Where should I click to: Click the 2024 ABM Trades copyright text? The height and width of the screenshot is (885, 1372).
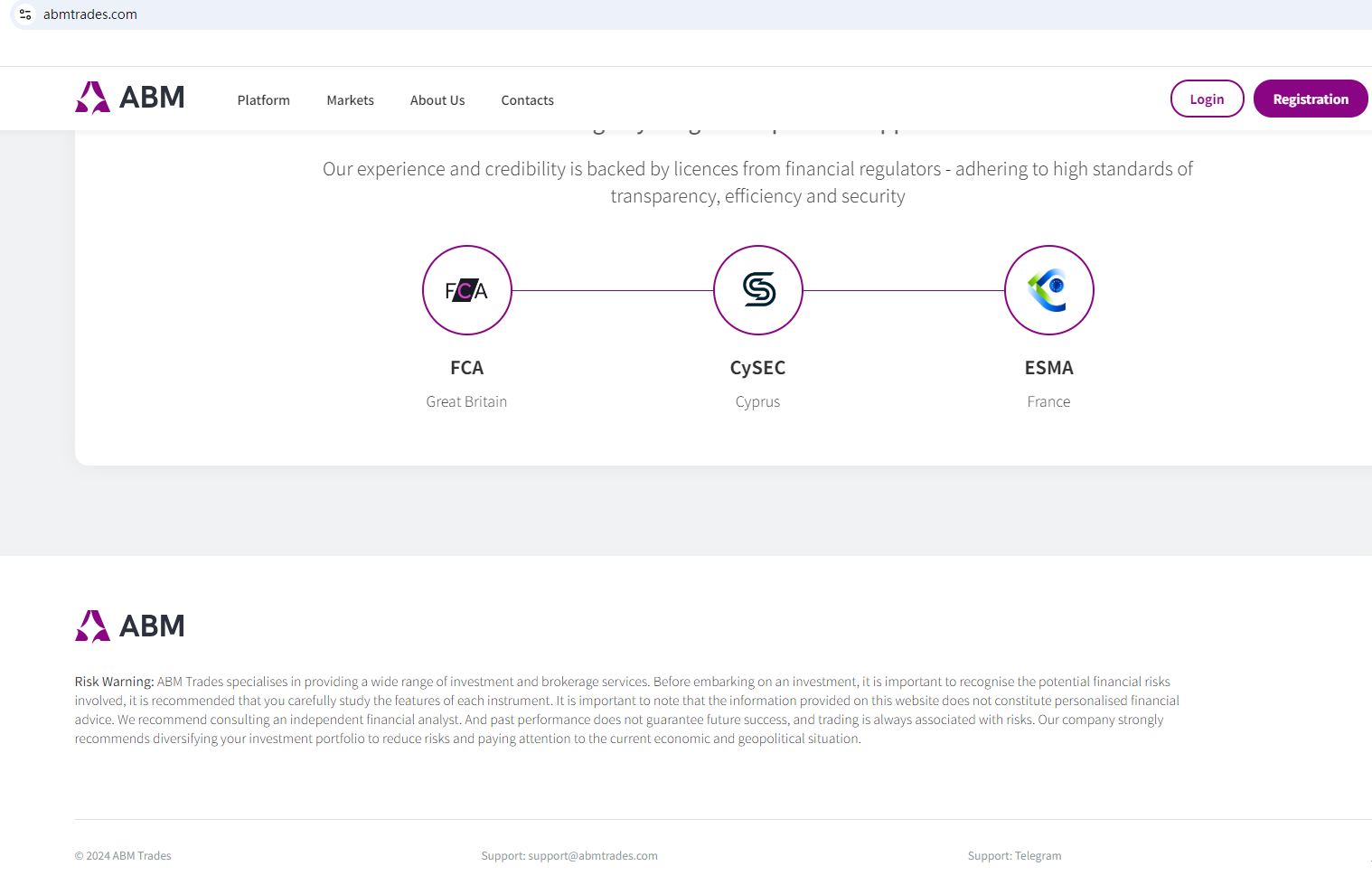coord(123,856)
